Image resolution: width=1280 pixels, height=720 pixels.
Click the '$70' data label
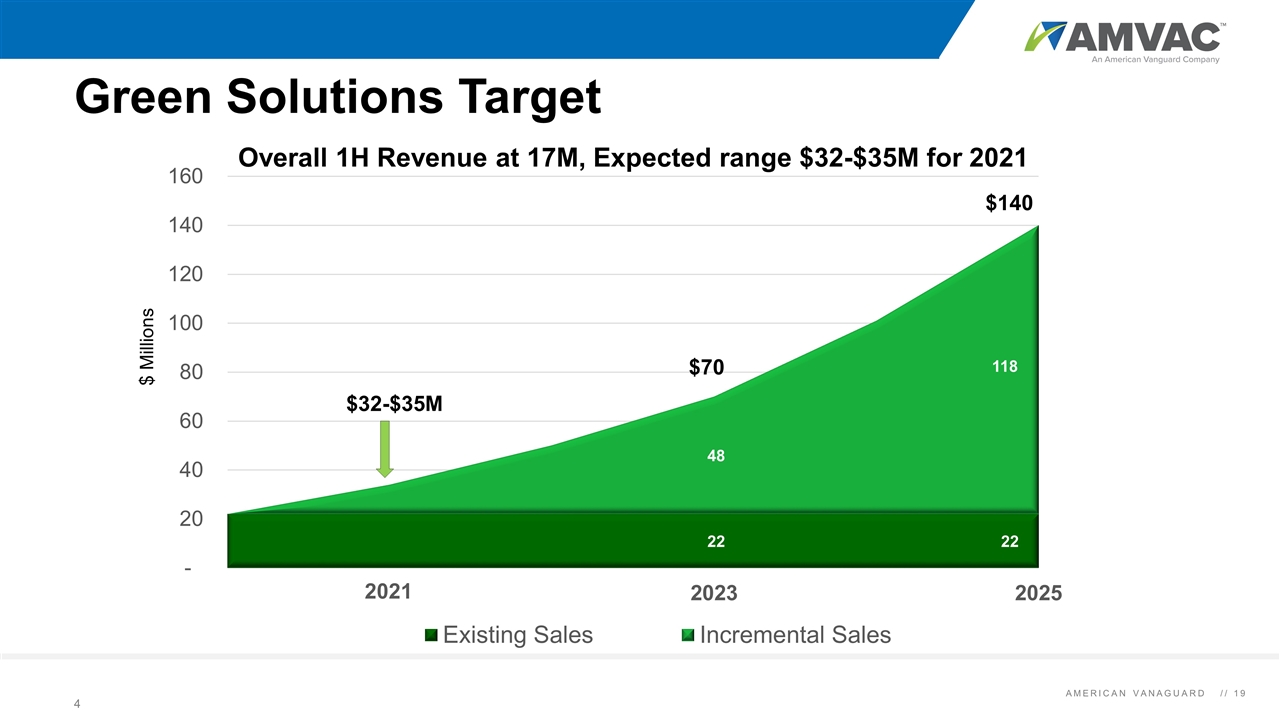click(706, 369)
